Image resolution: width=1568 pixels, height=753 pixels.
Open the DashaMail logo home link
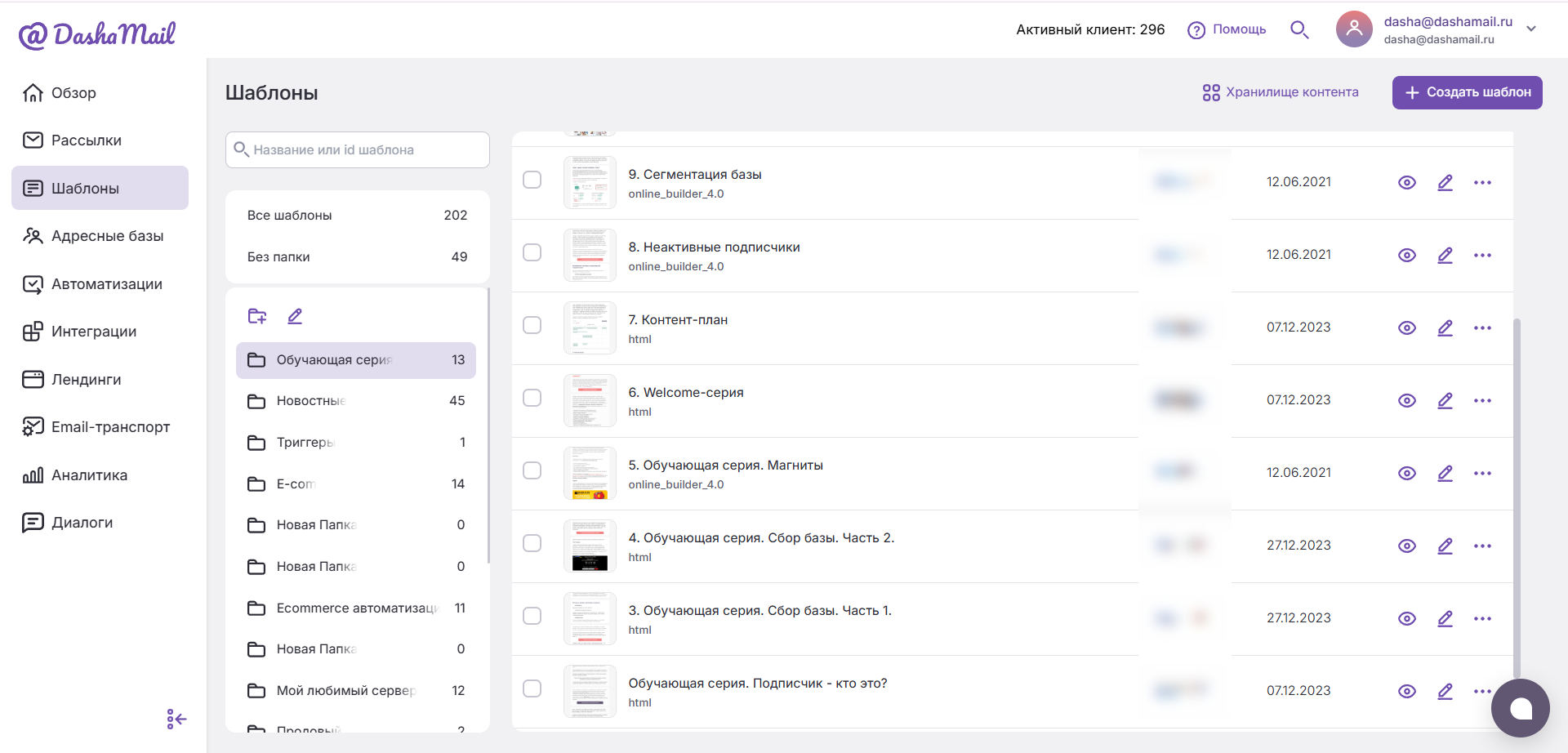pyautogui.click(x=97, y=34)
